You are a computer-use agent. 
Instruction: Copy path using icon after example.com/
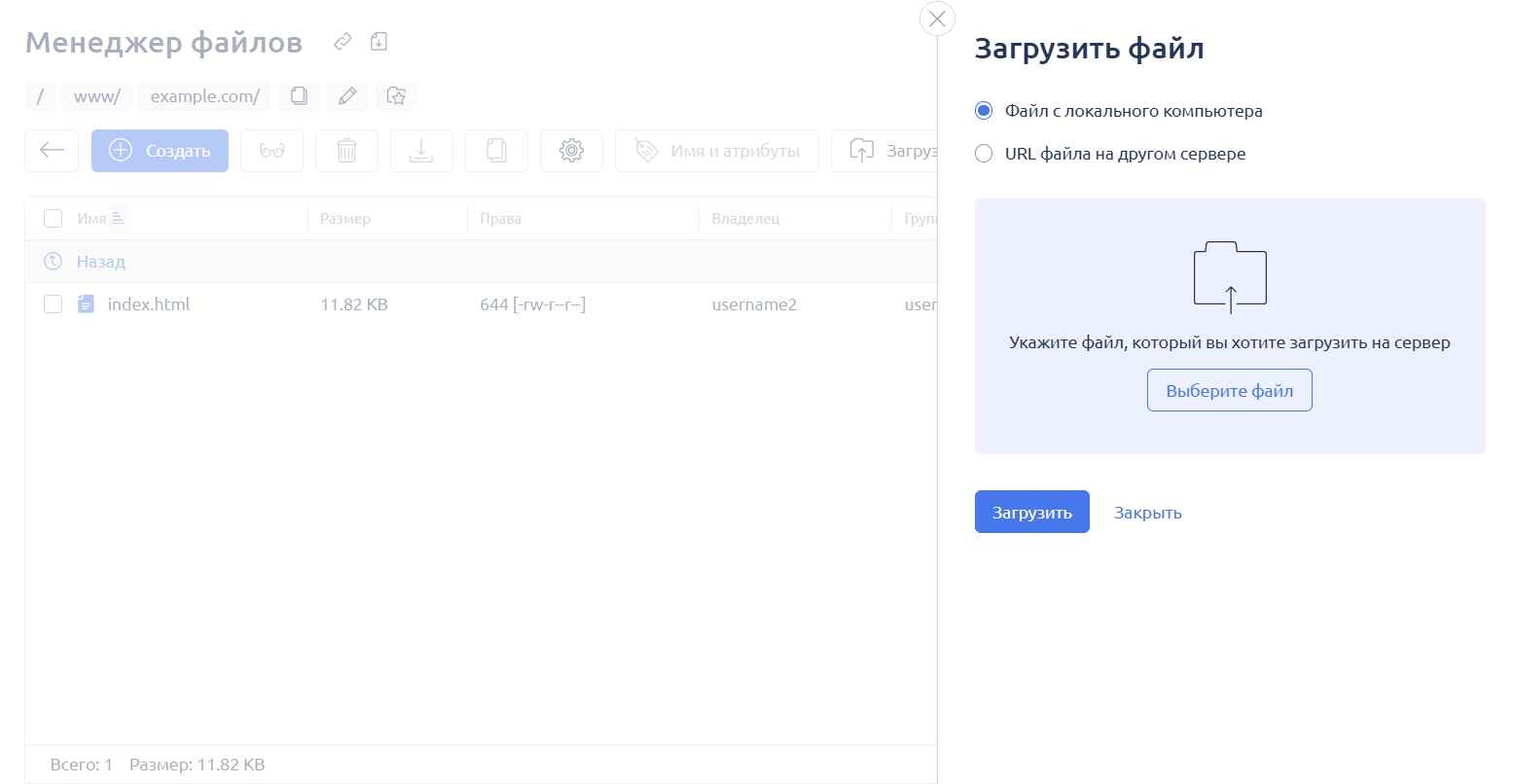pos(299,96)
